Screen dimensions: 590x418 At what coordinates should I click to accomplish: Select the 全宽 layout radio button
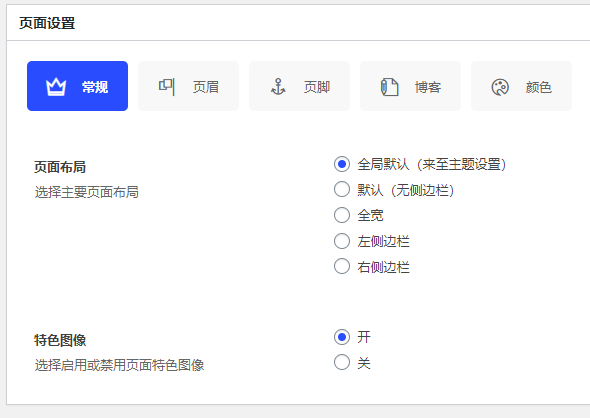click(x=342, y=215)
